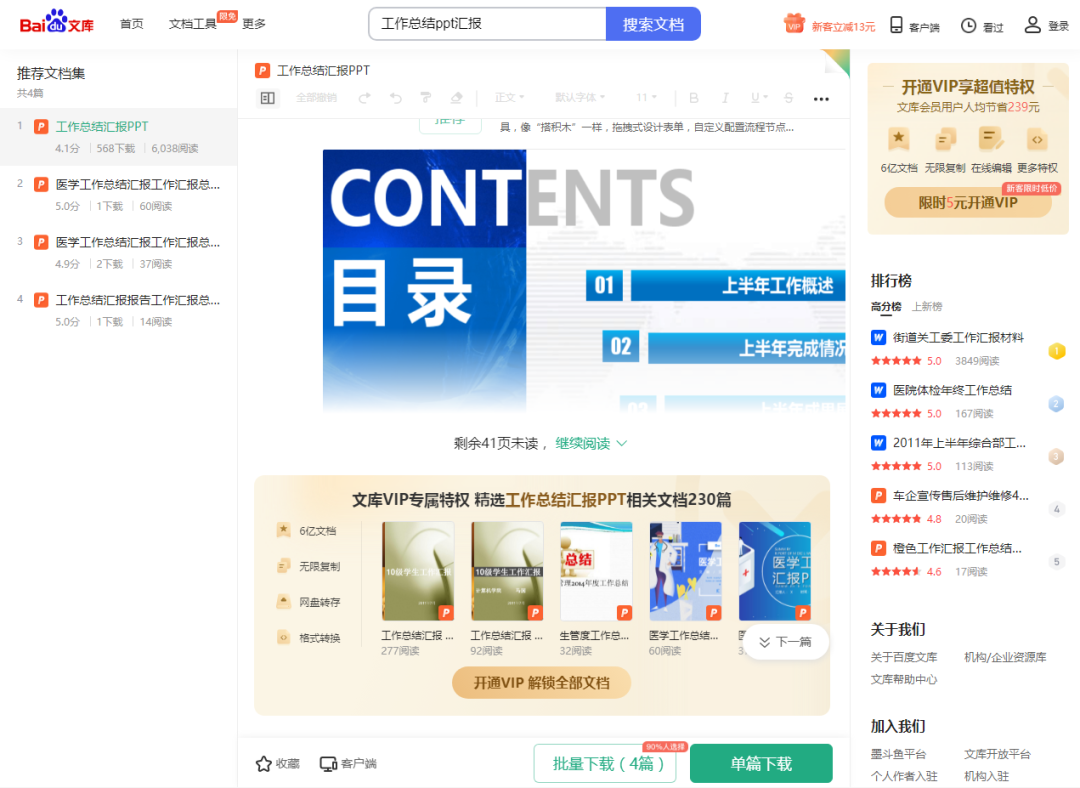Open the VIP gift coupon icon
The height and width of the screenshot is (788, 1080).
[x=794, y=24]
